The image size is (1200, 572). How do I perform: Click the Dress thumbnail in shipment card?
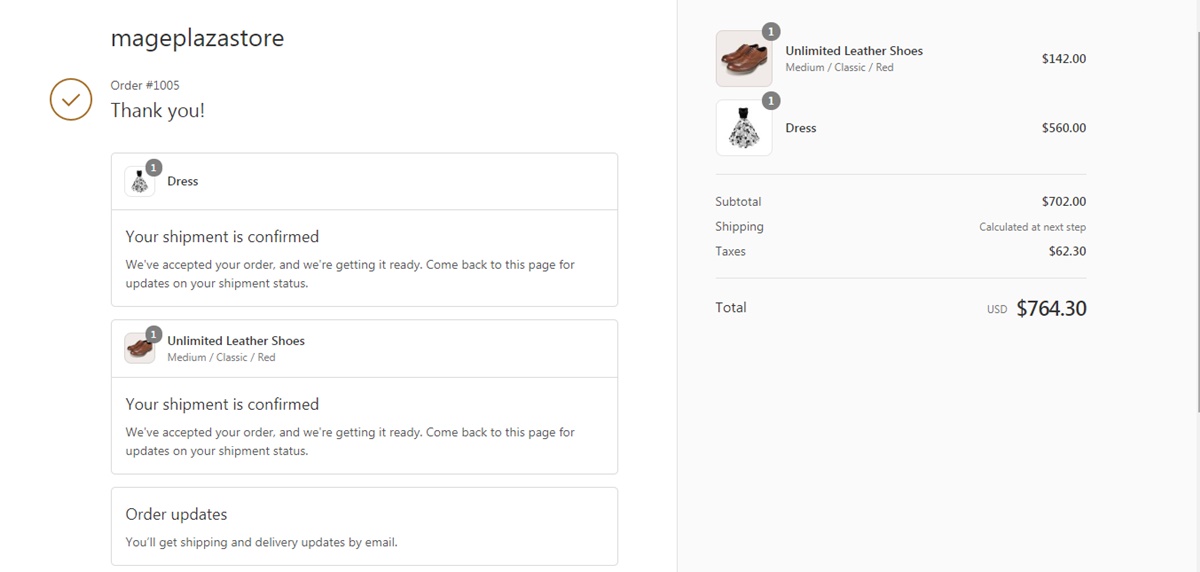click(x=139, y=182)
